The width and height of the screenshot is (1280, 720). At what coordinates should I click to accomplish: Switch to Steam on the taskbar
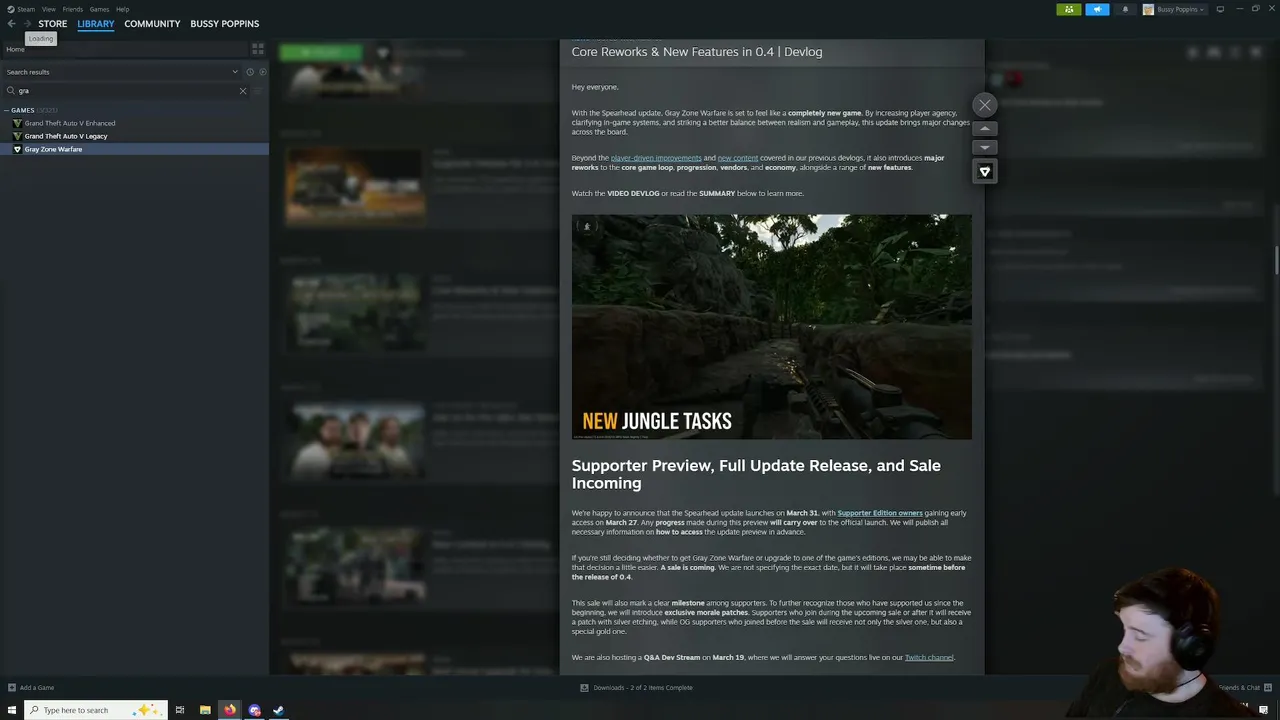pyautogui.click(x=279, y=710)
